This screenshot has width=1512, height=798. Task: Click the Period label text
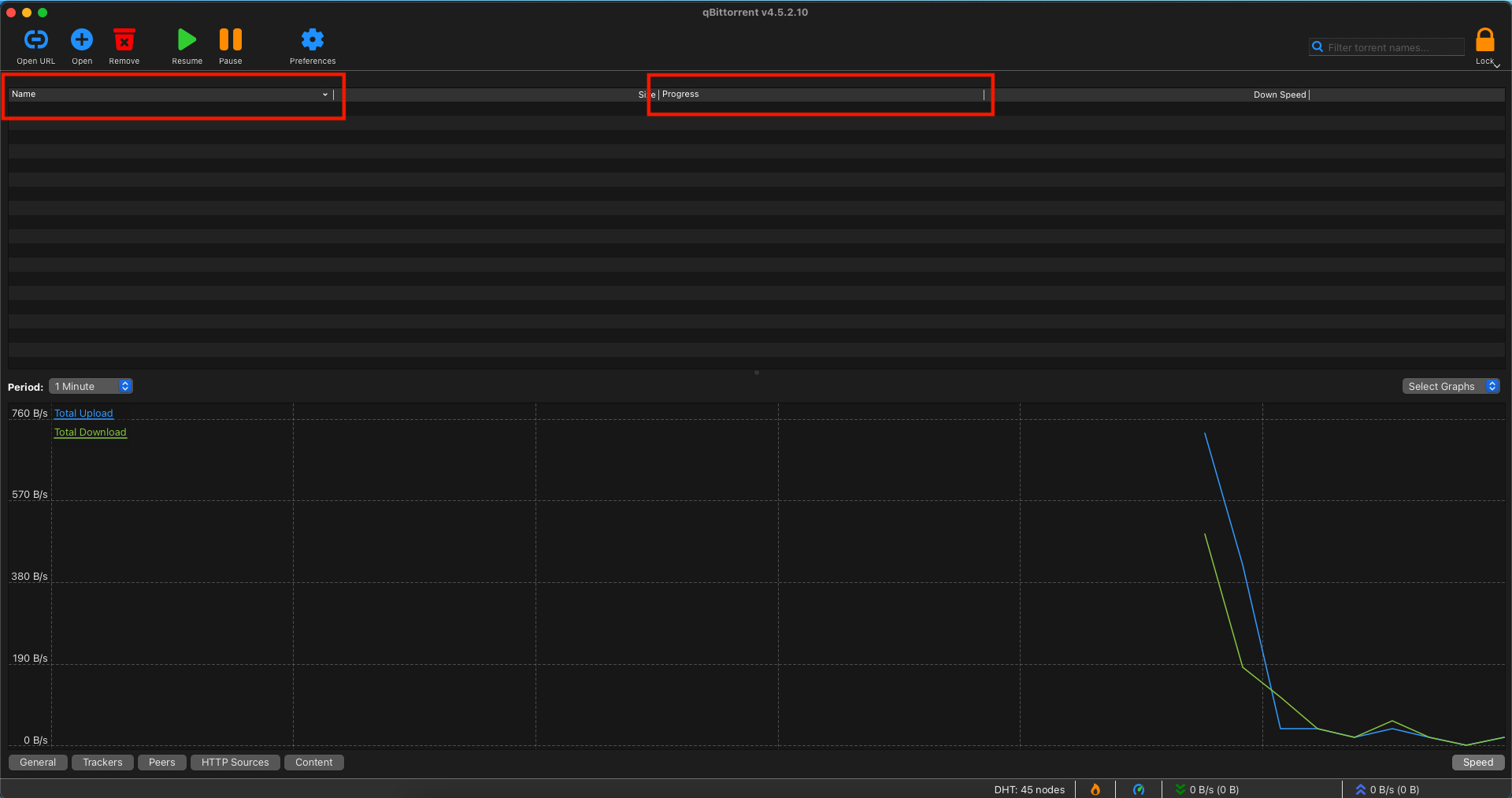tap(25, 387)
